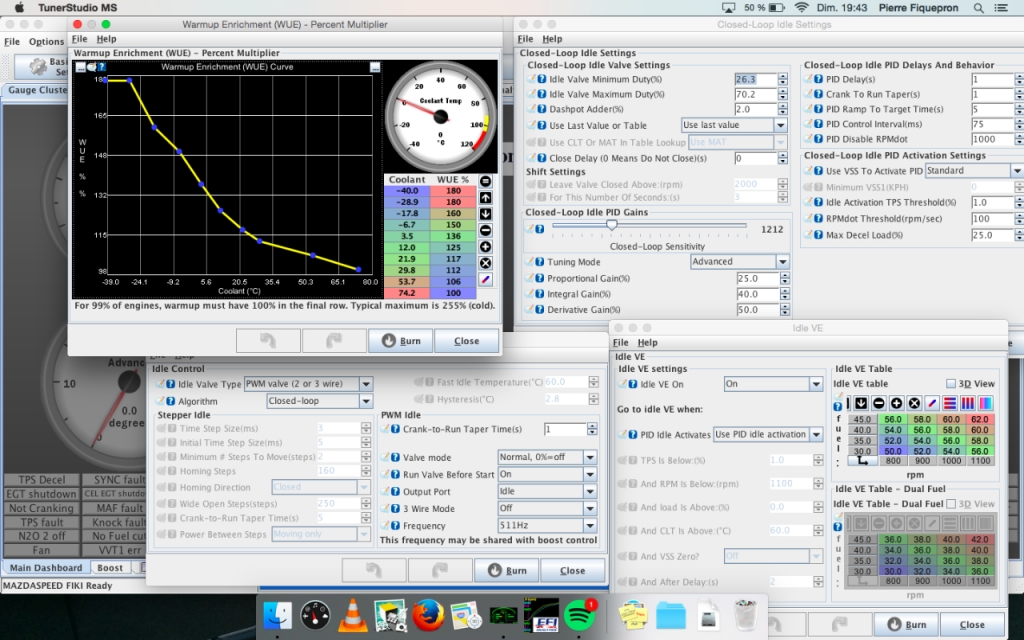Click the horizontal-stripes interpolate icon in active Idle VE toolbar
The height and width of the screenshot is (640, 1024).
(950, 403)
